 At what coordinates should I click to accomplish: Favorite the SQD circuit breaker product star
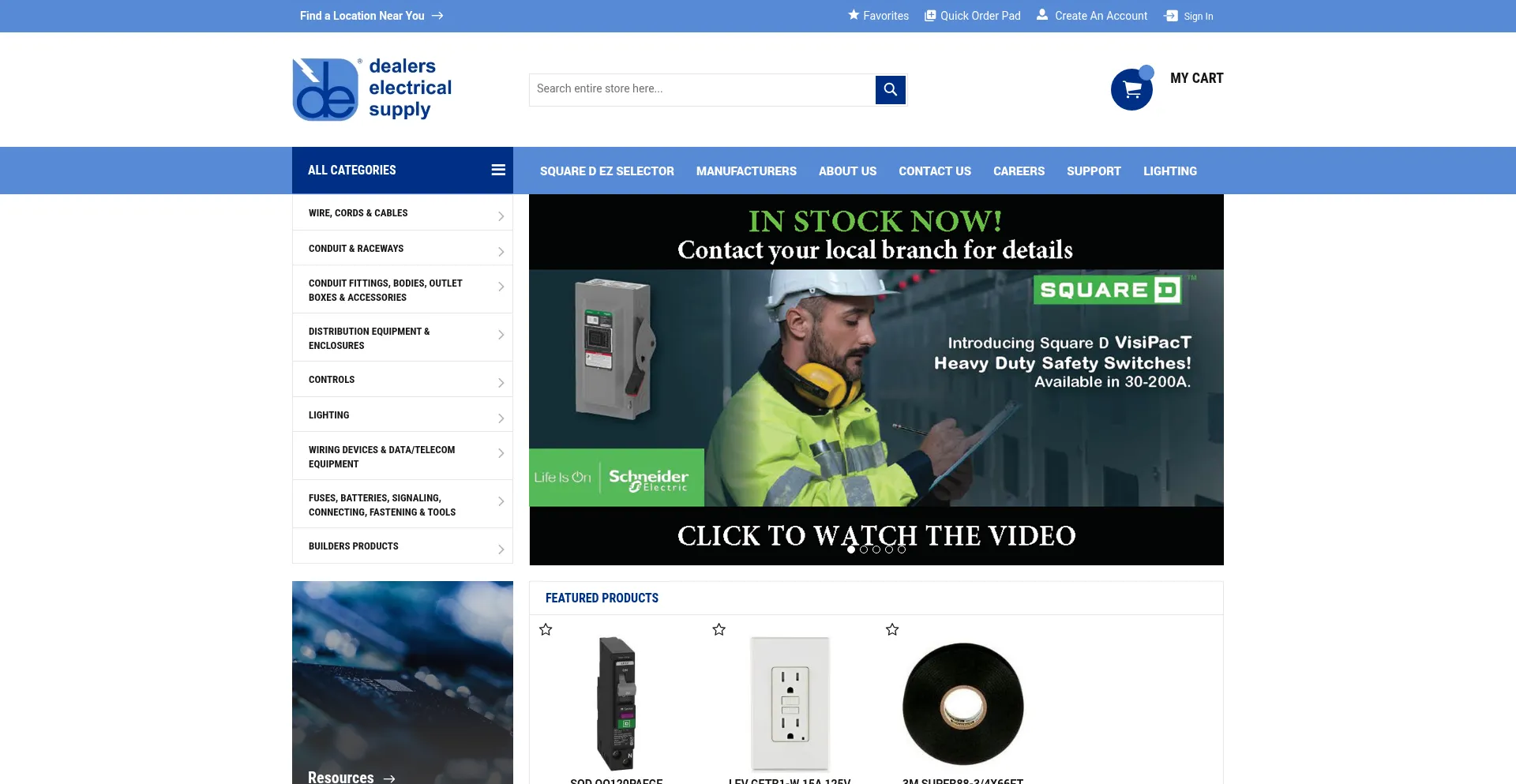click(546, 629)
